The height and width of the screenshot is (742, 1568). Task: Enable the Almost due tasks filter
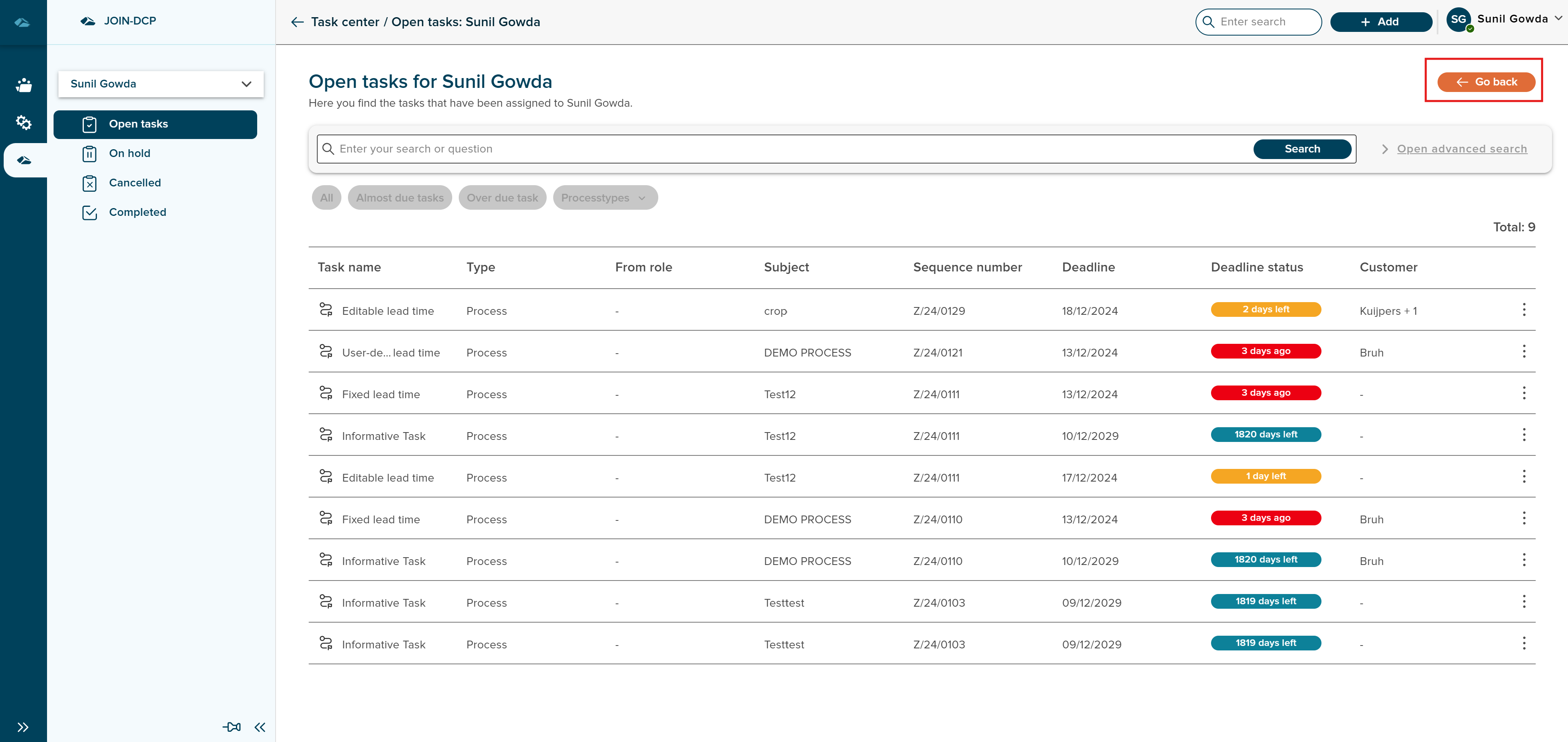400,197
